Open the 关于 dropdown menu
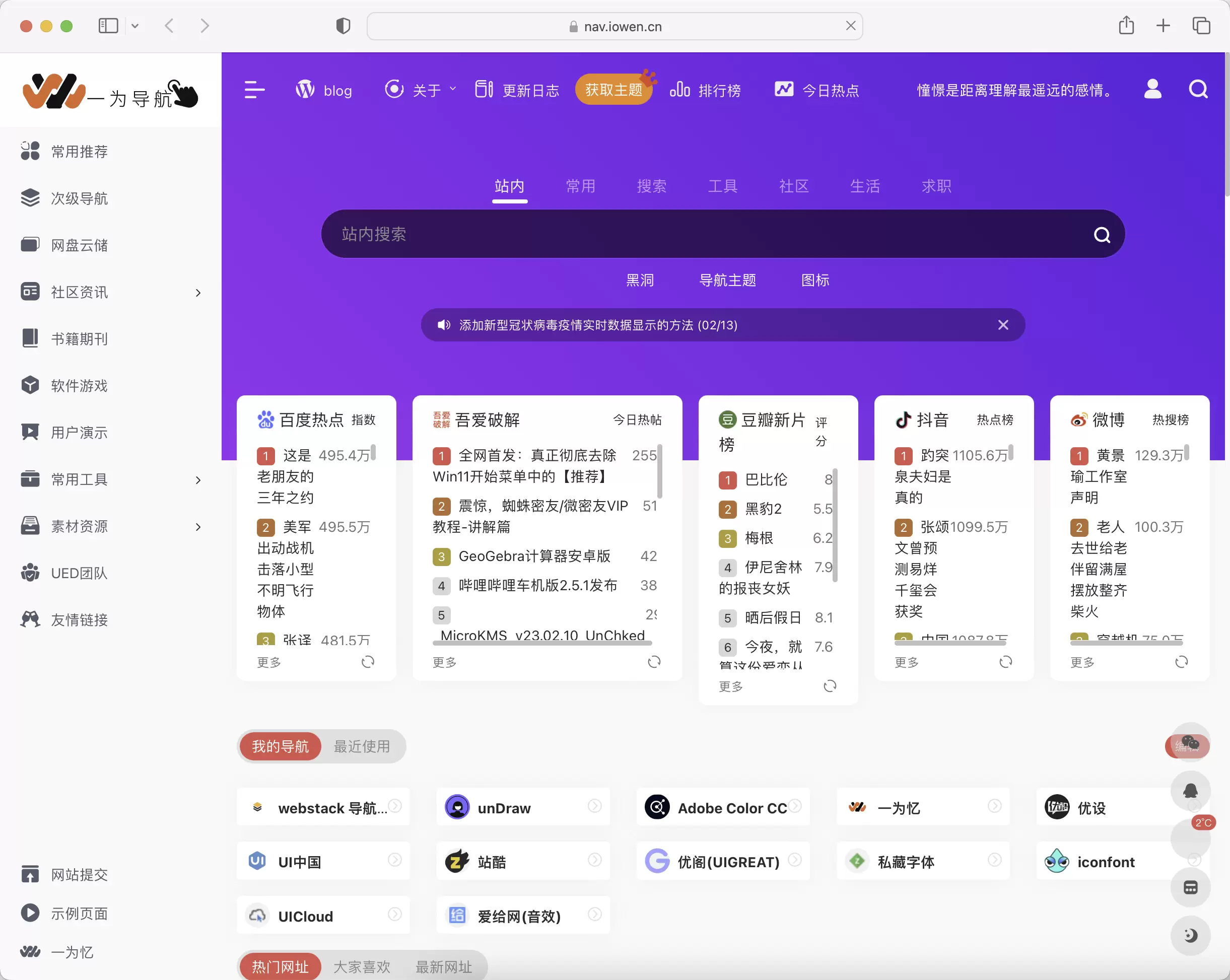 click(421, 90)
